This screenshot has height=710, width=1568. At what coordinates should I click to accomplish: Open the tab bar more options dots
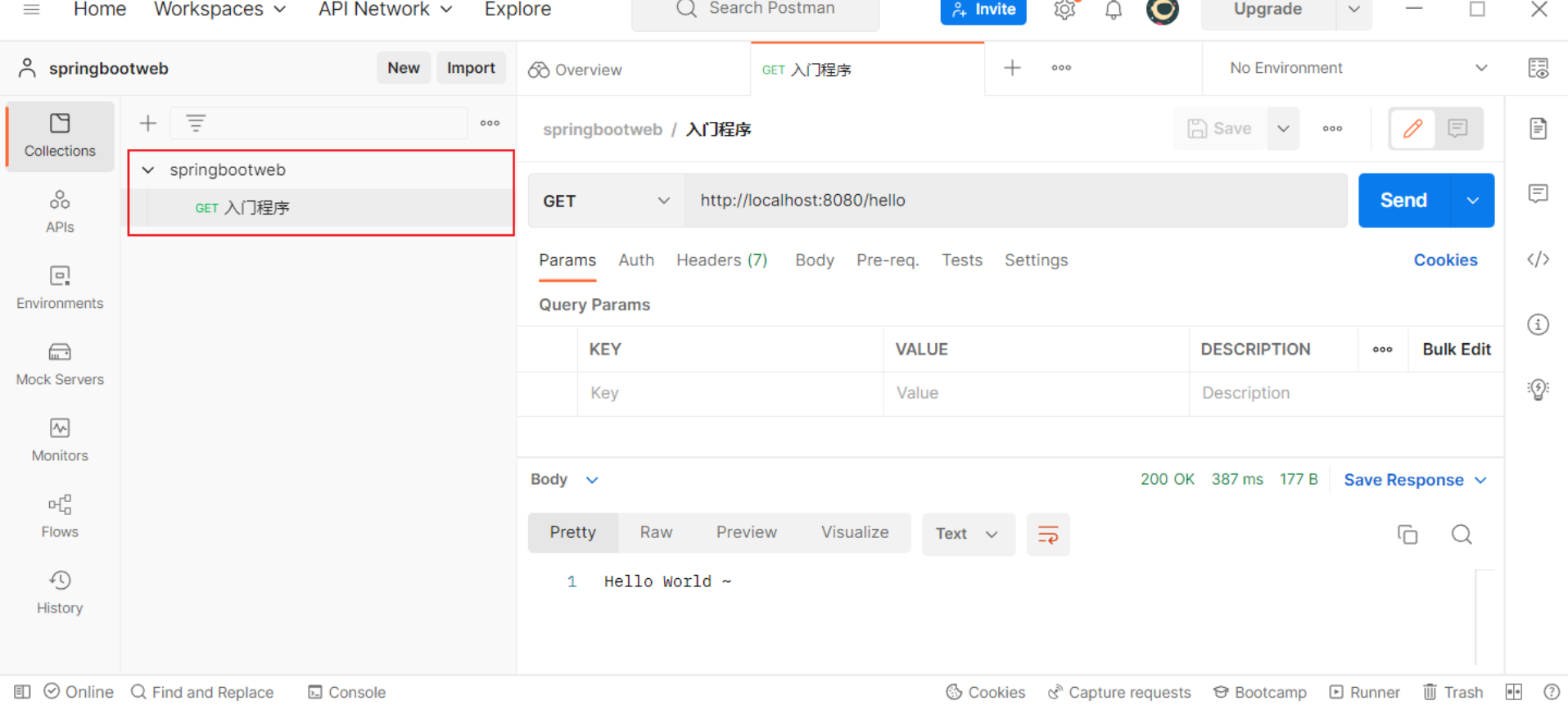point(1061,68)
